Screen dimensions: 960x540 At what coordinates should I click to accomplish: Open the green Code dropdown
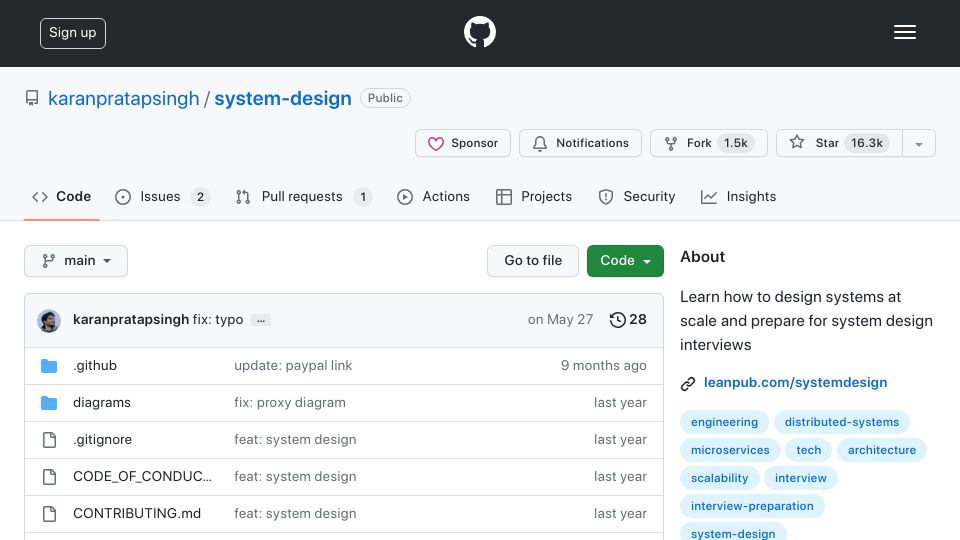625,261
